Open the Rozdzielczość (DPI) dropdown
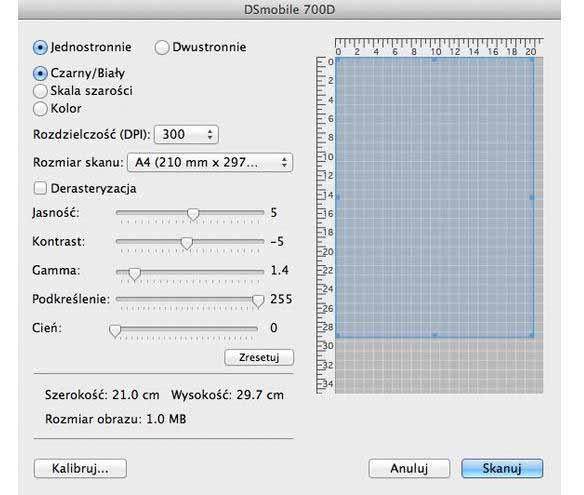584x495 pixels. click(x=186, y=134)
